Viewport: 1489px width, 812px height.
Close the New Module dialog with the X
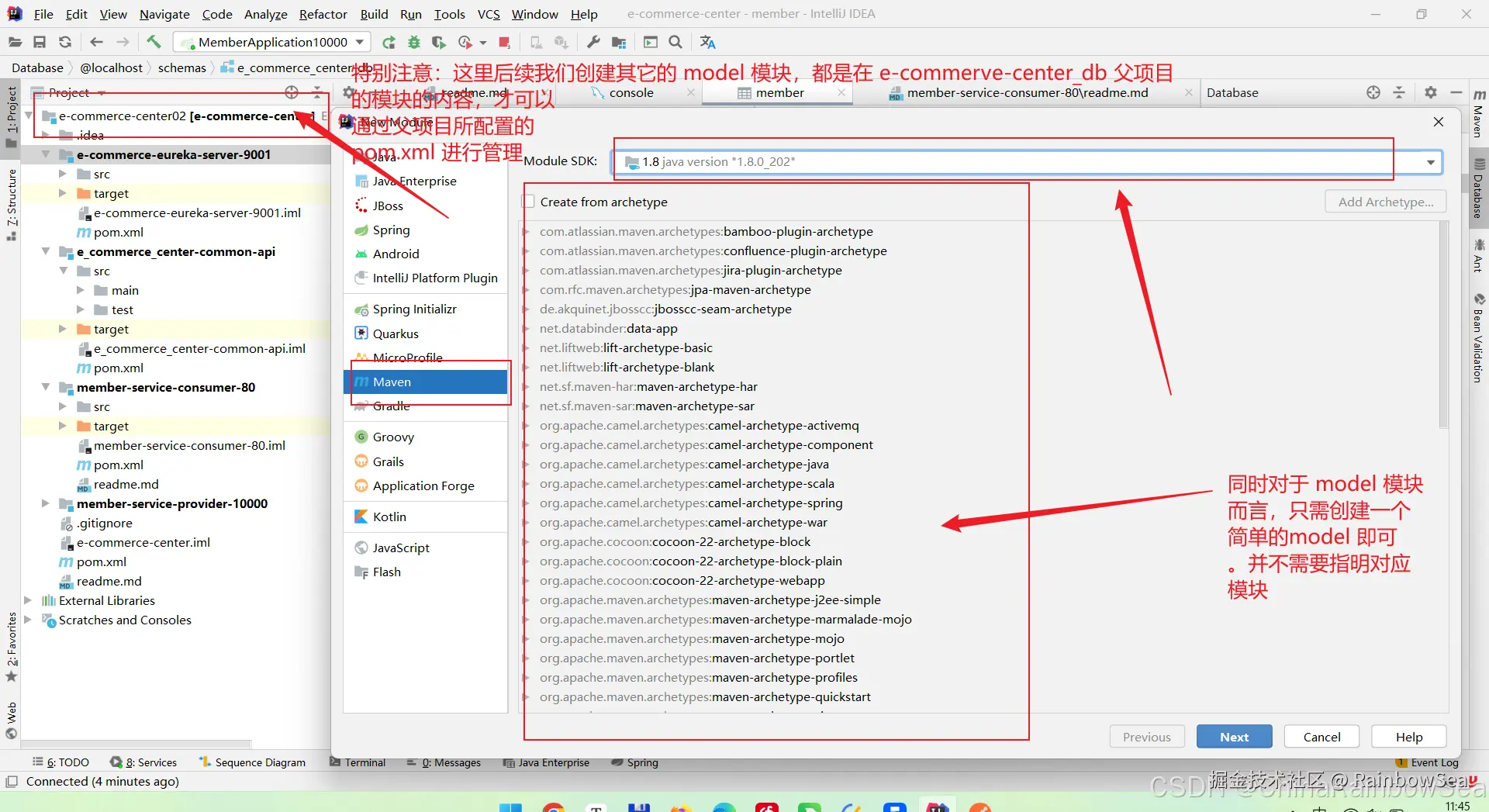tap(1439, 122)
